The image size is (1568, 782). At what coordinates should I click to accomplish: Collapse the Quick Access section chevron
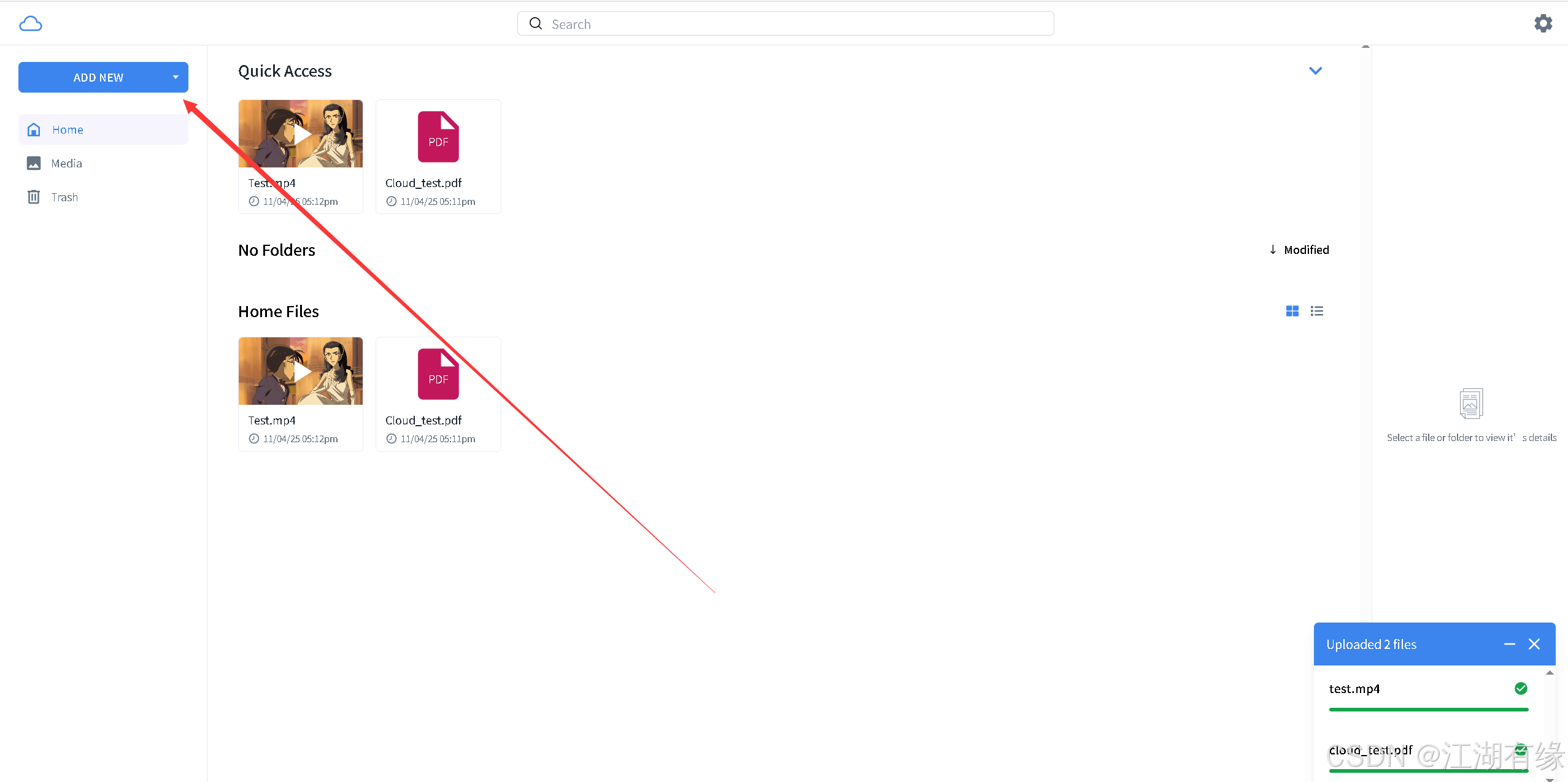tap(1315, 71)
